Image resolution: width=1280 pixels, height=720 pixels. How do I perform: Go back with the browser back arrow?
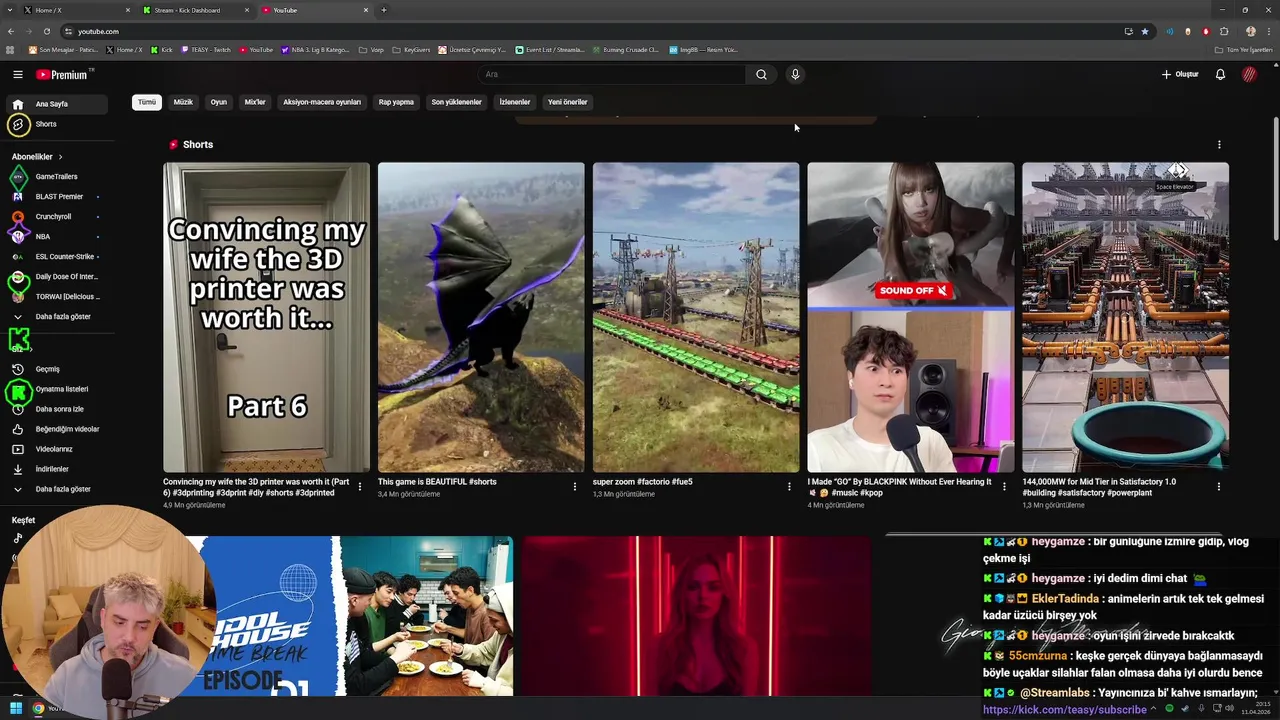(x=11, y=31)
